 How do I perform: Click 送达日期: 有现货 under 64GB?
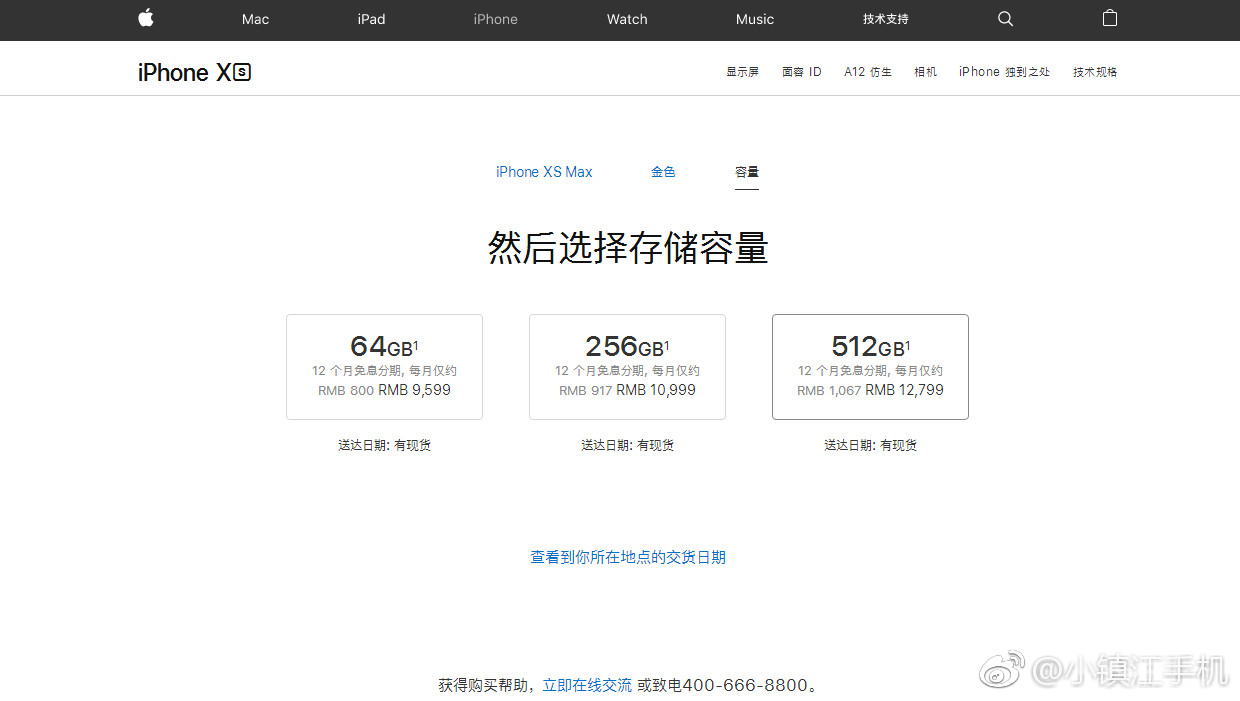tap(384, 445)
